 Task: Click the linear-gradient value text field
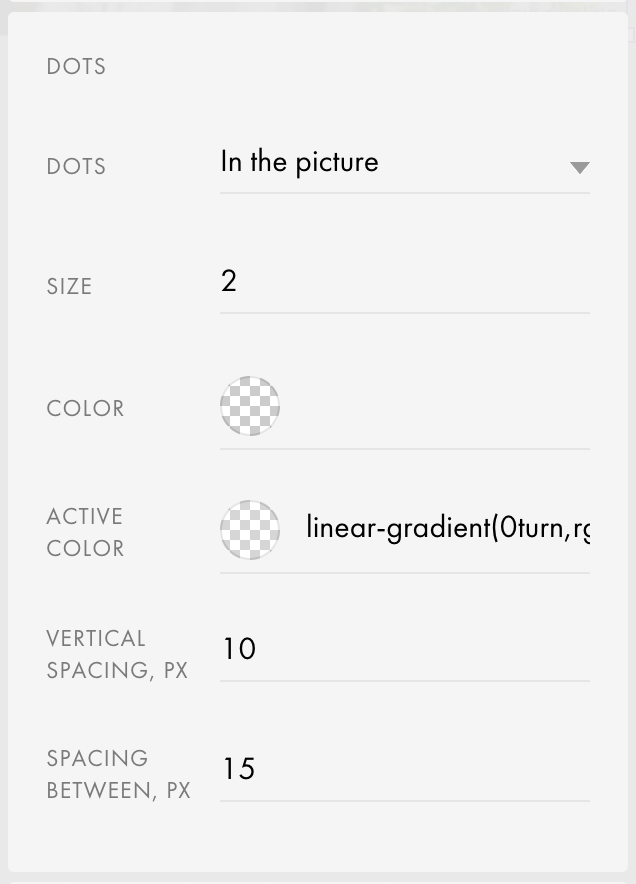448,528
